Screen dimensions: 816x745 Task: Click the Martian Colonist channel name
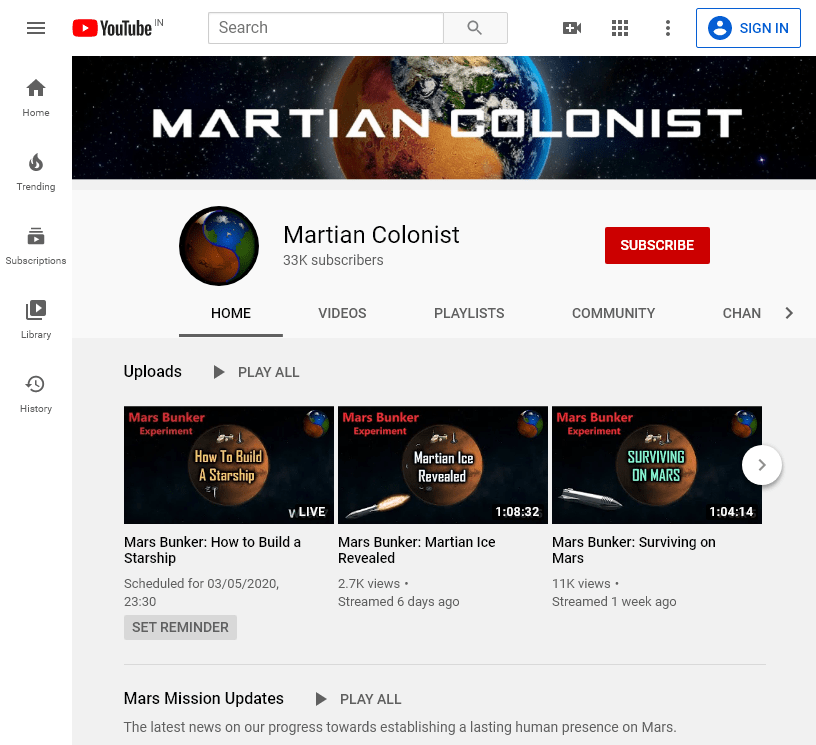(371, 235)
